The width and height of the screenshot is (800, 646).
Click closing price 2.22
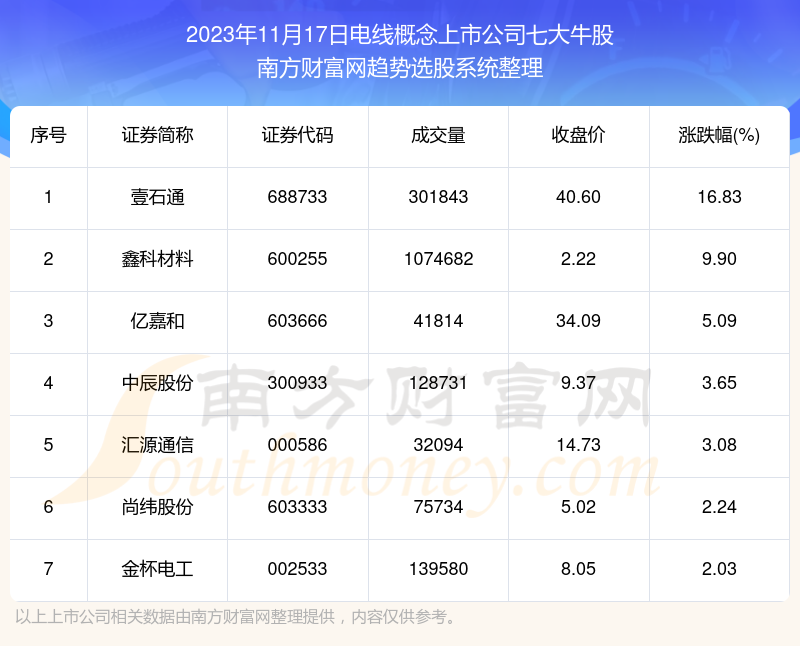click(x=578, y=259)
